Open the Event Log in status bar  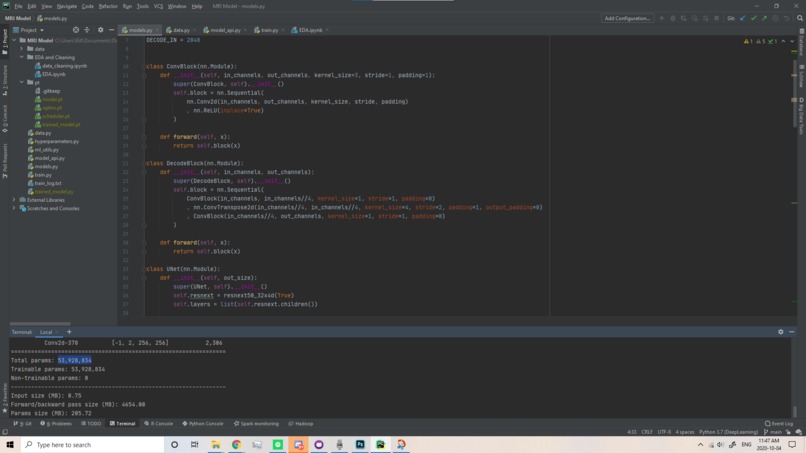tap(780, 424)
